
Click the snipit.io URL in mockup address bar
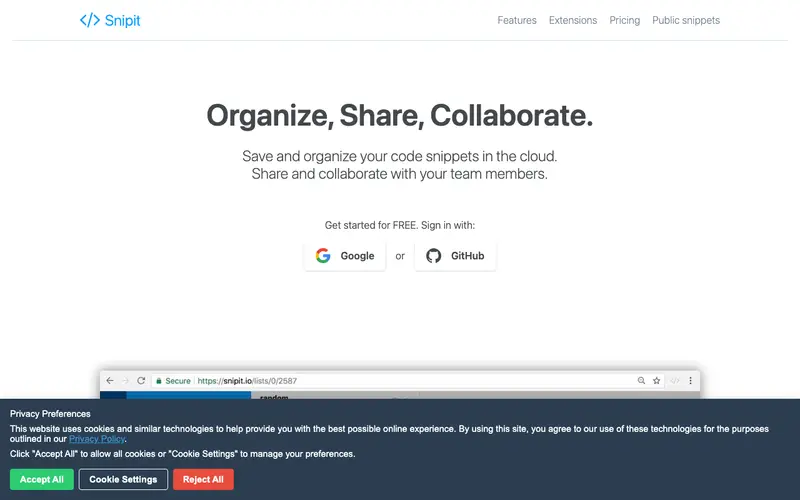click(247, 381)
